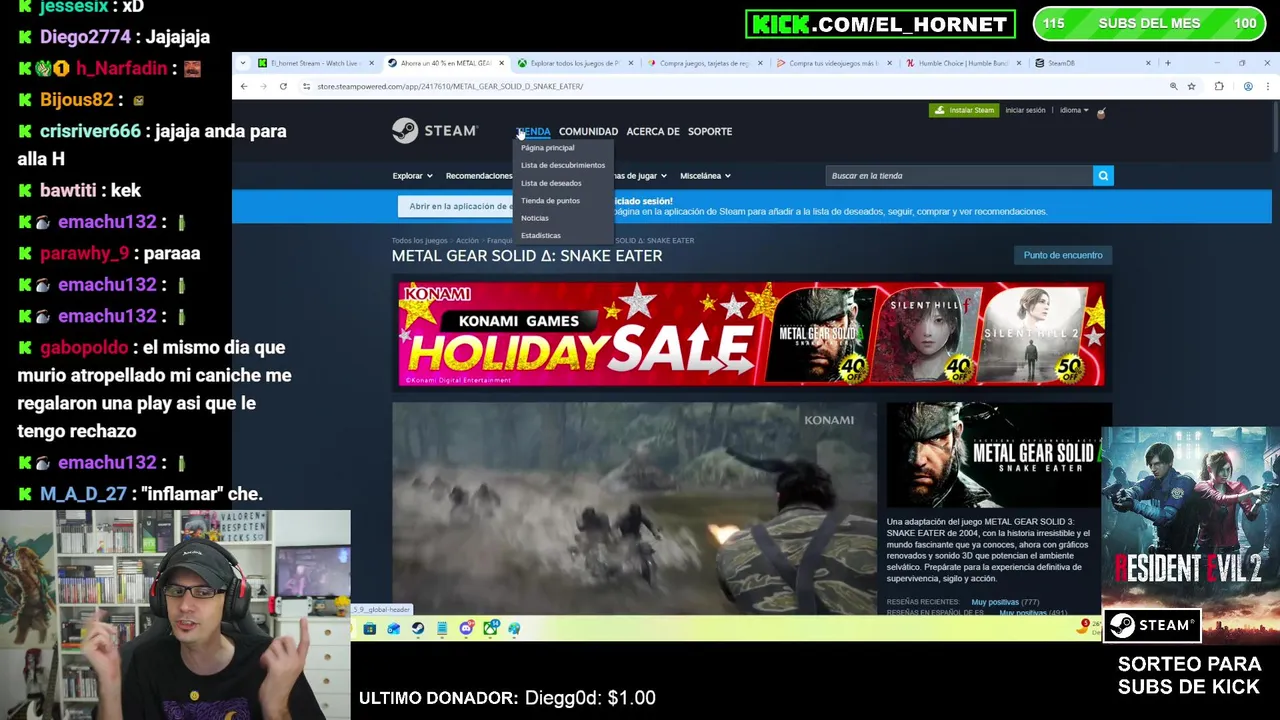This screenshot has height=720, width=1280.
Task: Bookmark this page with the star icon
Action: pyautogui.click(x=1192, y=86)
